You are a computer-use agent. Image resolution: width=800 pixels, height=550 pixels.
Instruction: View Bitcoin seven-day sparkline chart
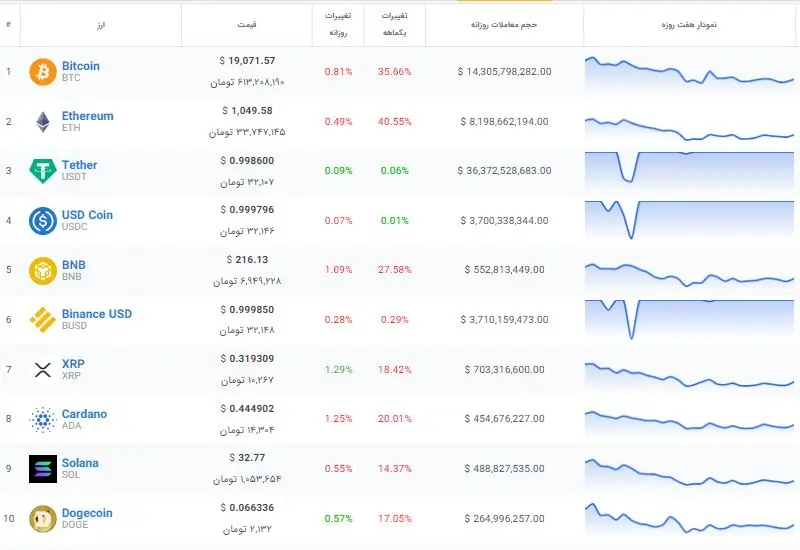tap(691, 72)
